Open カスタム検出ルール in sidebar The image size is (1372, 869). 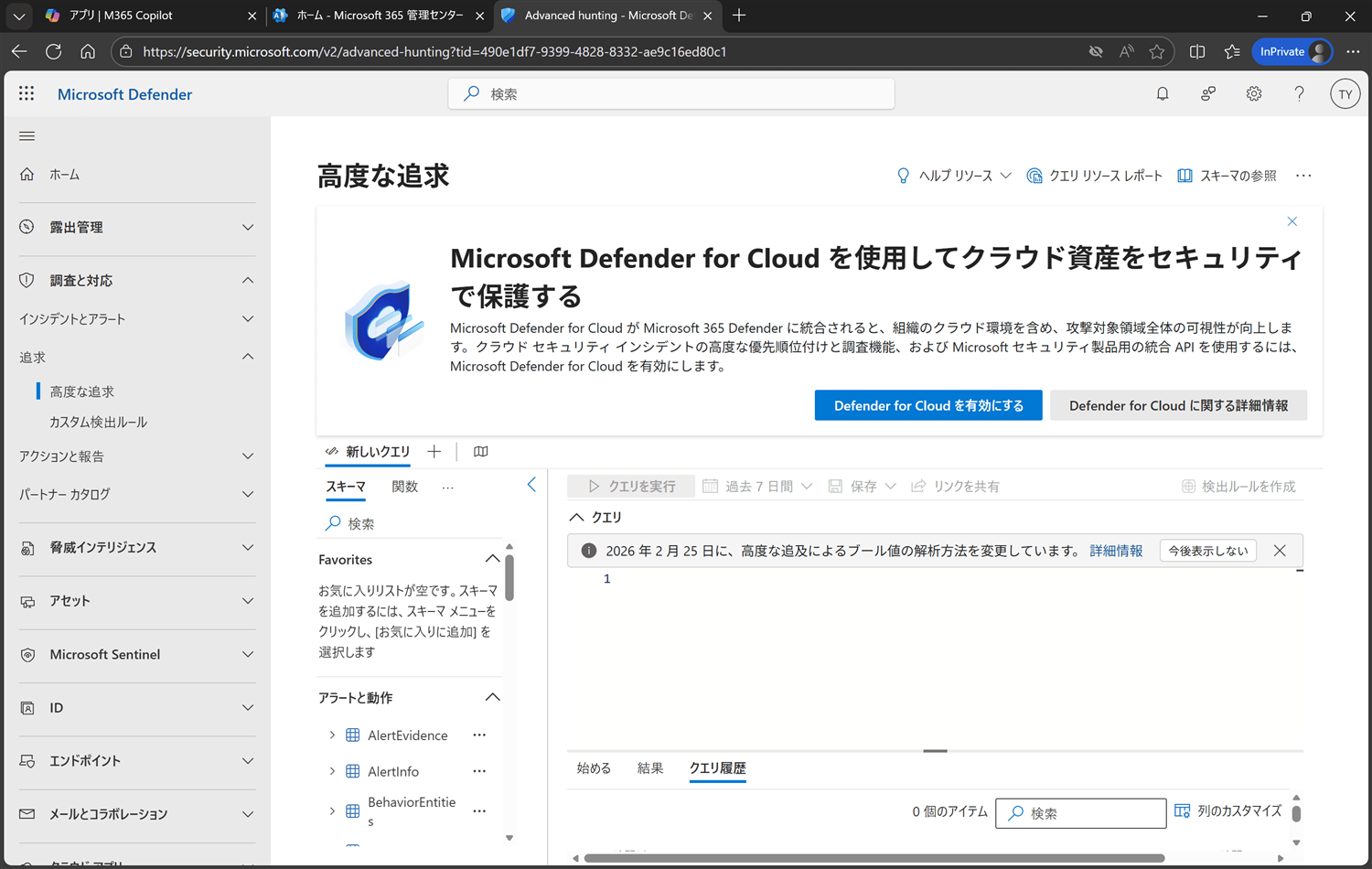[x=98, y=422]
